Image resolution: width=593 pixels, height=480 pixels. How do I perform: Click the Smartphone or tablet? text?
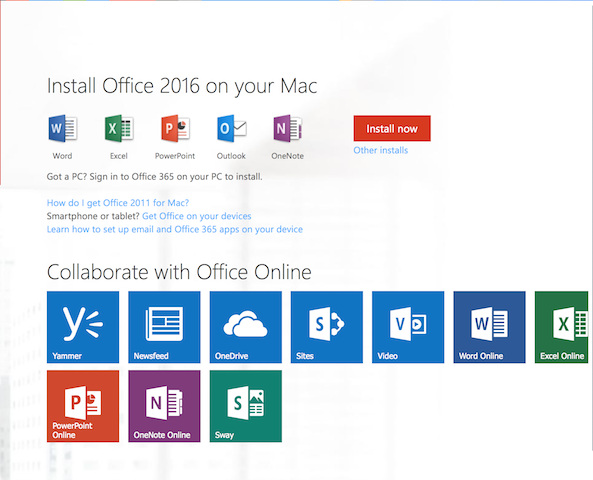(93, 216)
